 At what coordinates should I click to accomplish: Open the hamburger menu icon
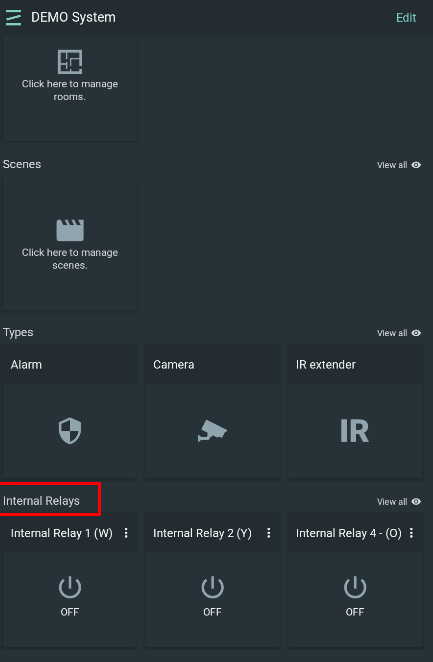(14, 17)
